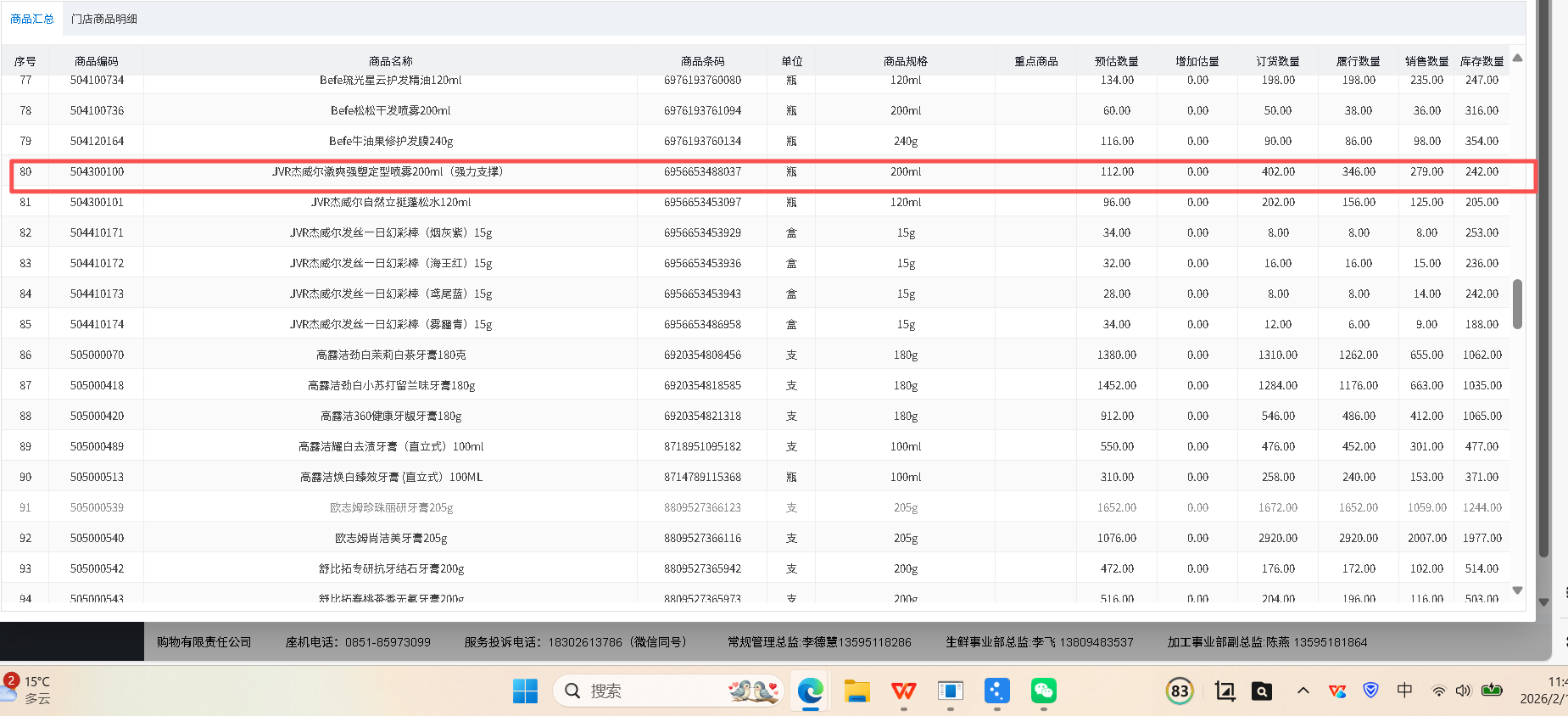Expand the hidden system tray icons chevron
Screen dimensions: 1568x716
pyautogui.click(x=1303, y=691)
